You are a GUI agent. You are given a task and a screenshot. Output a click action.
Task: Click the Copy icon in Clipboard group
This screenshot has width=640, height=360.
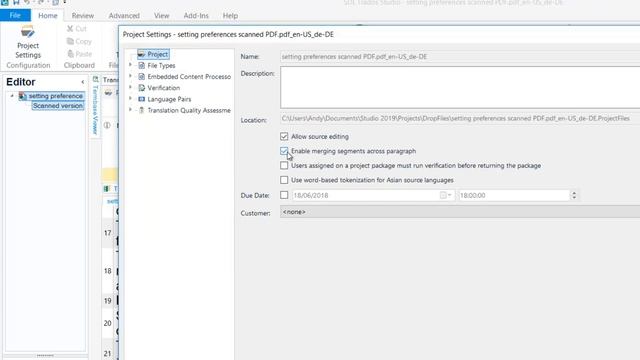coord(70,41)
